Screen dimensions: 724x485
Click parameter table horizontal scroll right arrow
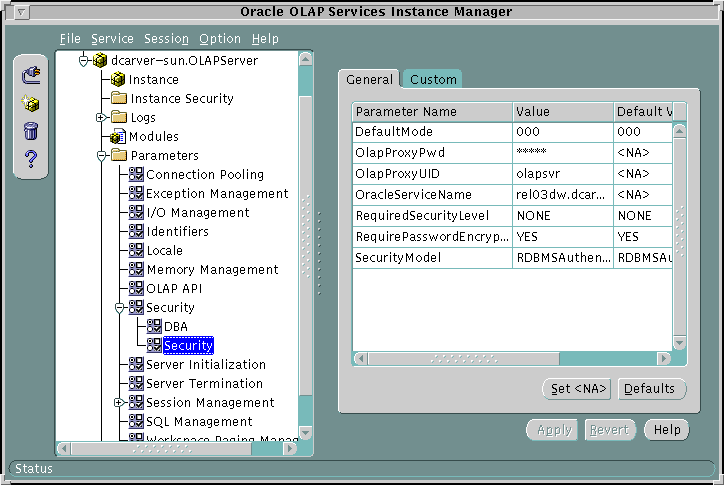coord(664,358)
